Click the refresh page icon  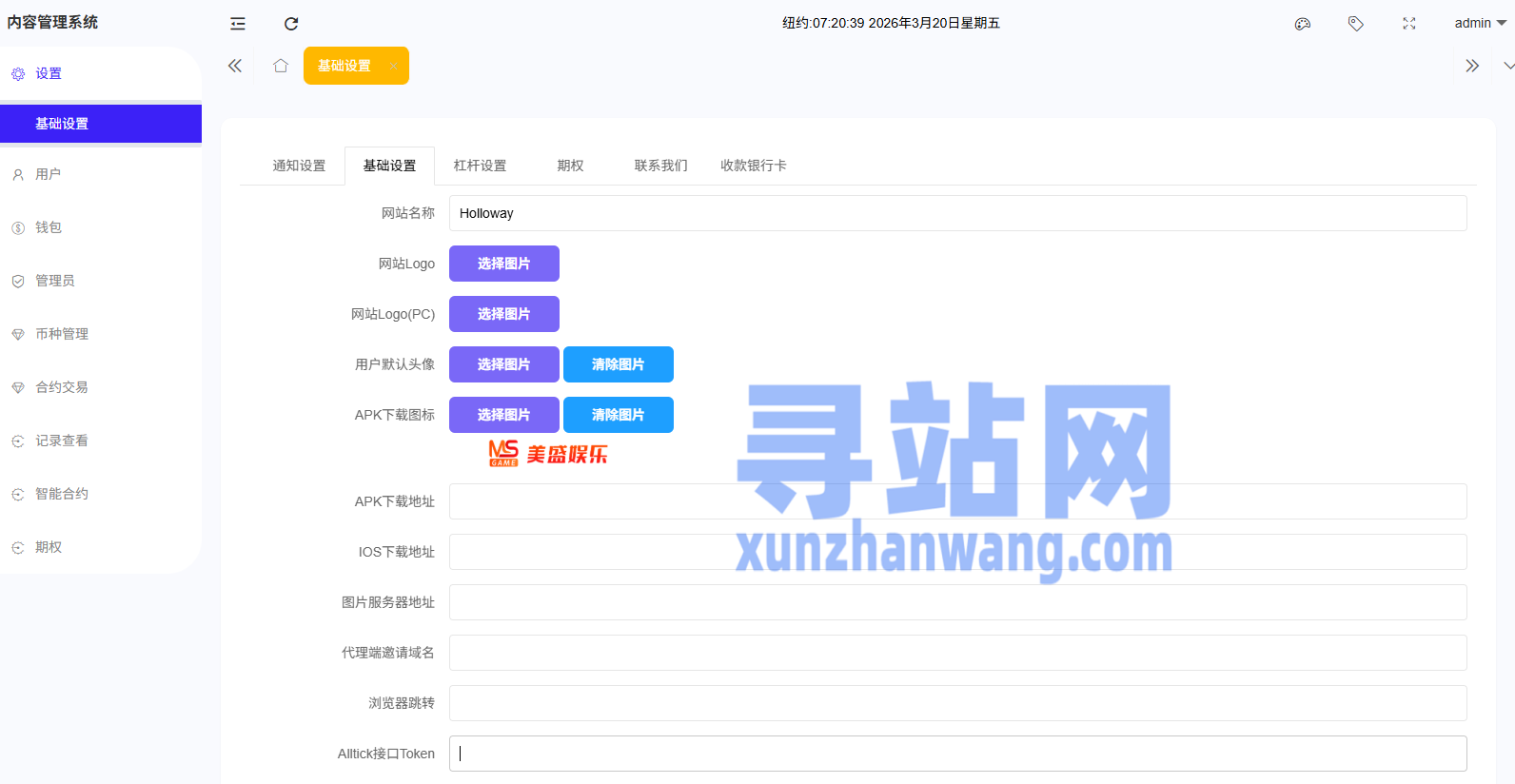tap(291, 24)
